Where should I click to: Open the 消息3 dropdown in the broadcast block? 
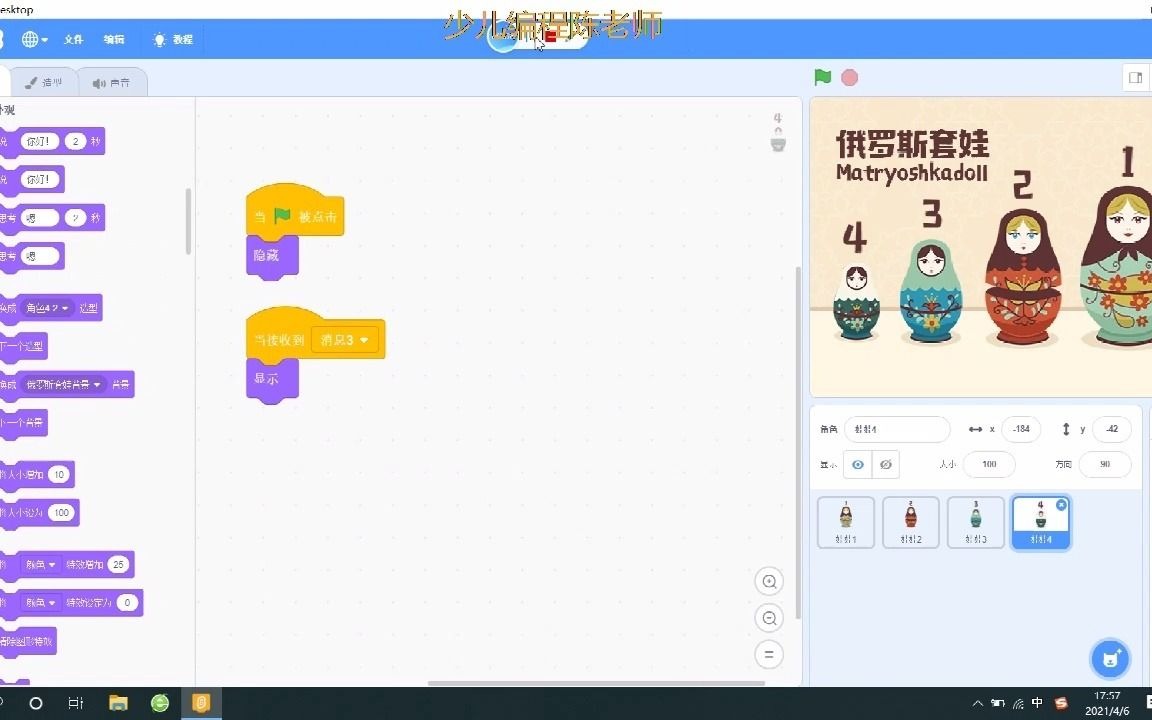click(344, 339)
